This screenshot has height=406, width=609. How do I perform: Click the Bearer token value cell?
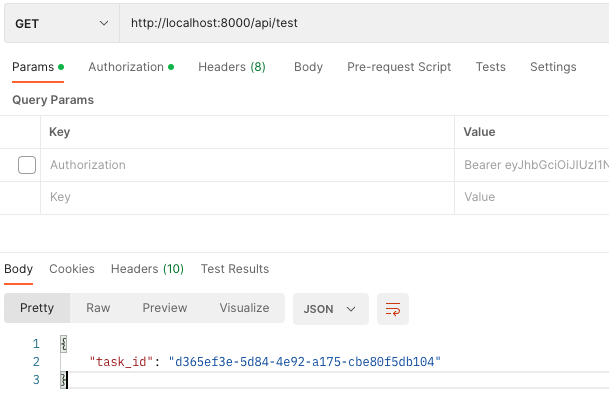tap(532, 165)
